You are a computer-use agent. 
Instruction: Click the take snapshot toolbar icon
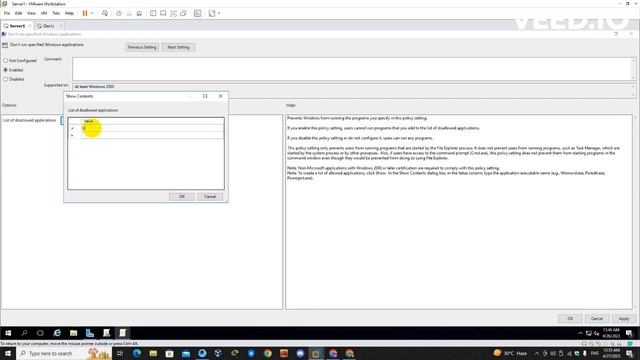pos(119,13)
